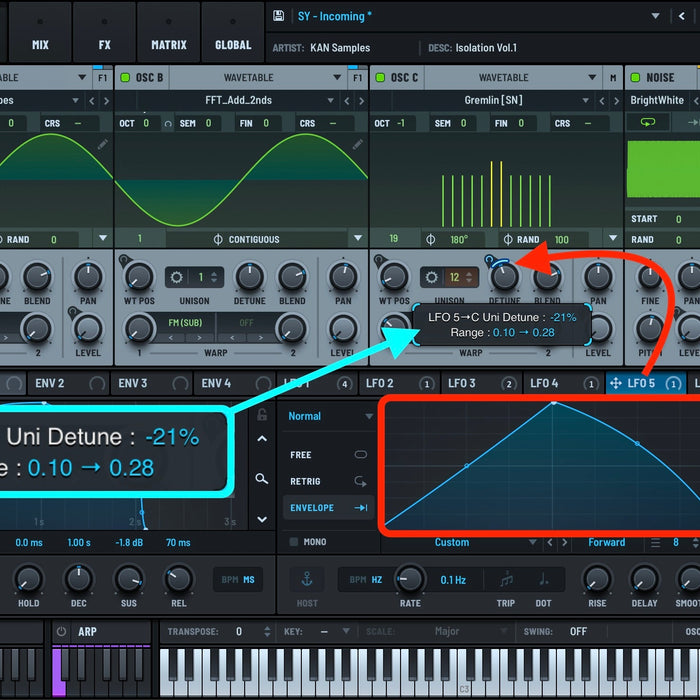Click LFO 5 drag-to-assign move icon
The height and width of the screenshot is (700, 700).
(x=616, y=383)
